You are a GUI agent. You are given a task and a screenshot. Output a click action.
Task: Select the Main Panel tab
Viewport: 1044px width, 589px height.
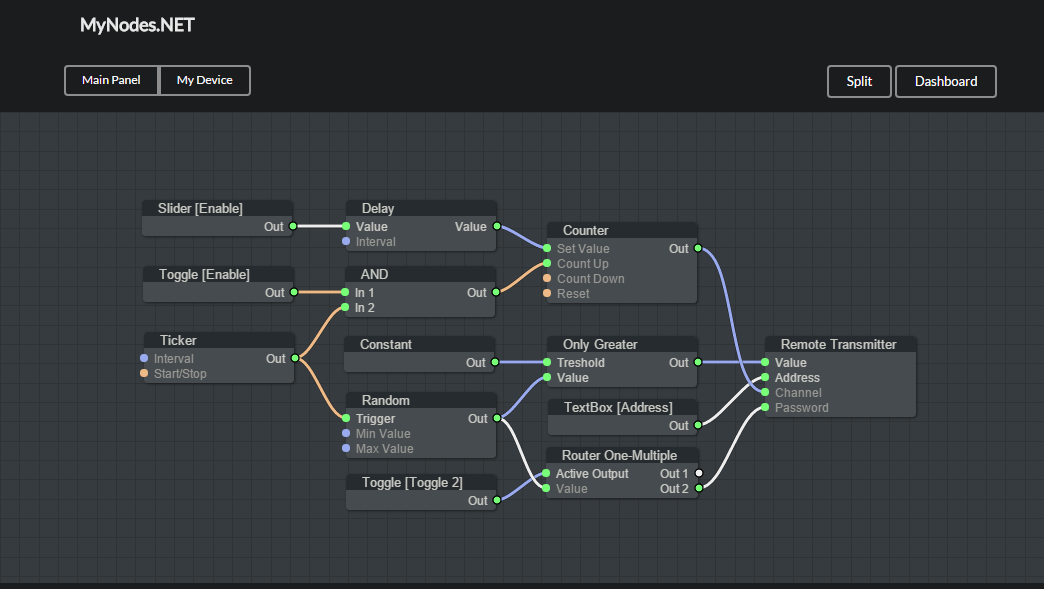pyautogui.click(x=111, y=80)
